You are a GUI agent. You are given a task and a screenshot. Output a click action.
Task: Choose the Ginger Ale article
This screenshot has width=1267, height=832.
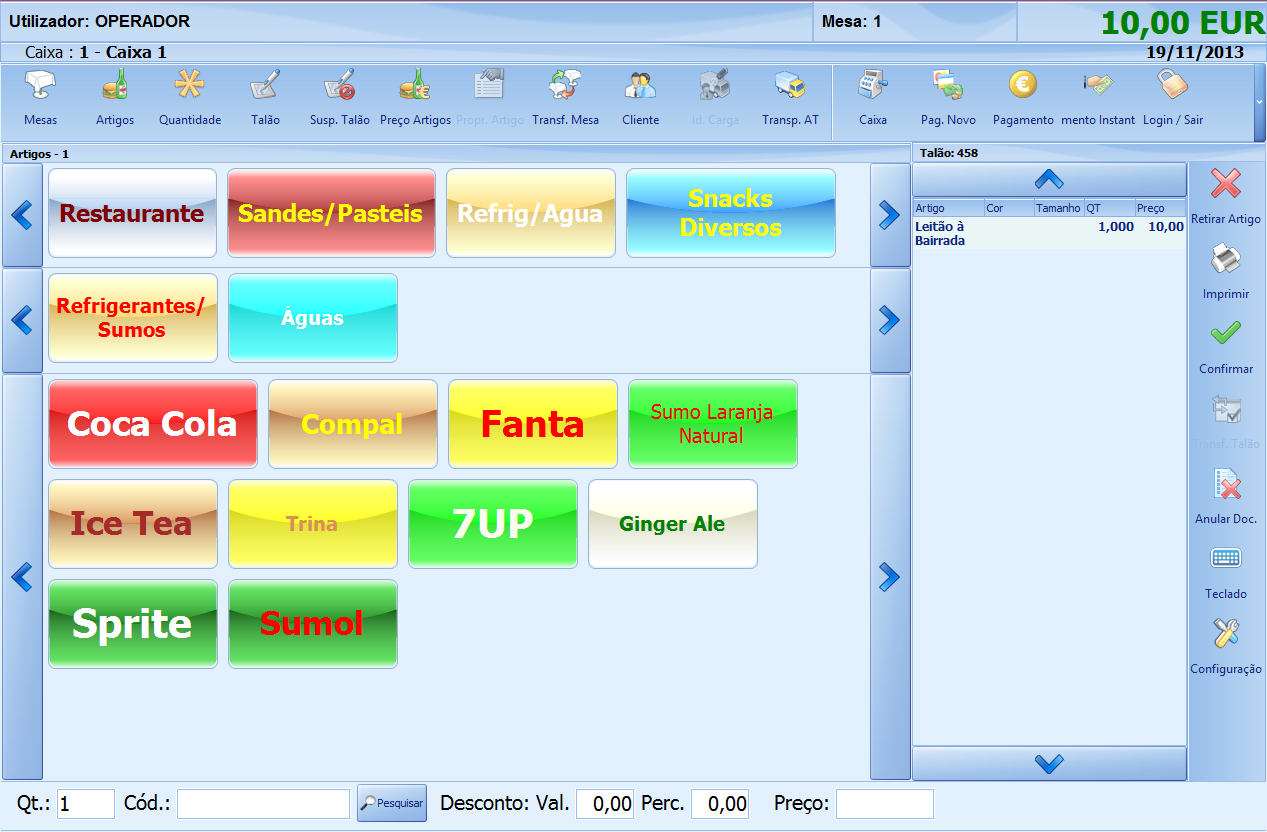(x=672, y=524)
